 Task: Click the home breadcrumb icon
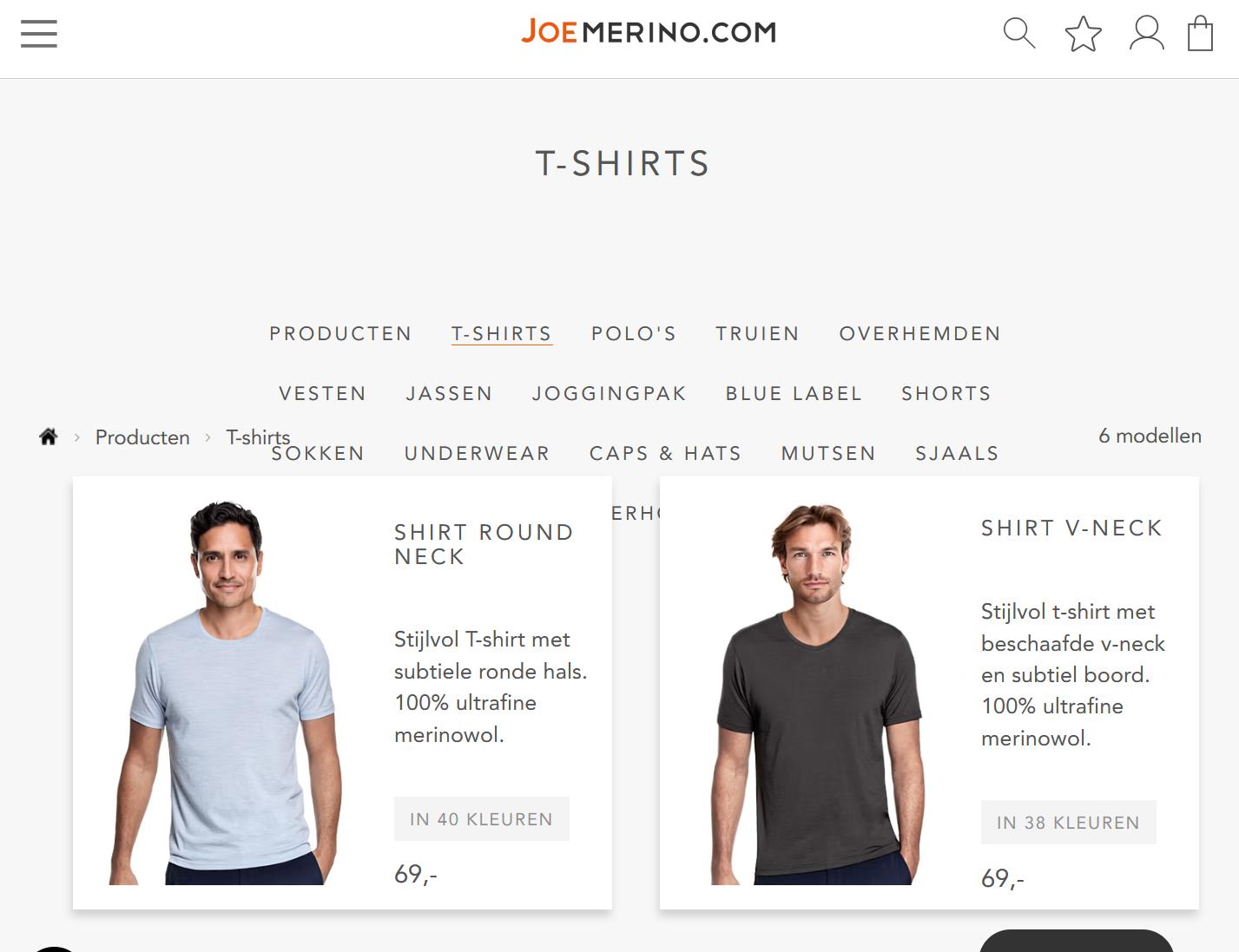[49, 437]
